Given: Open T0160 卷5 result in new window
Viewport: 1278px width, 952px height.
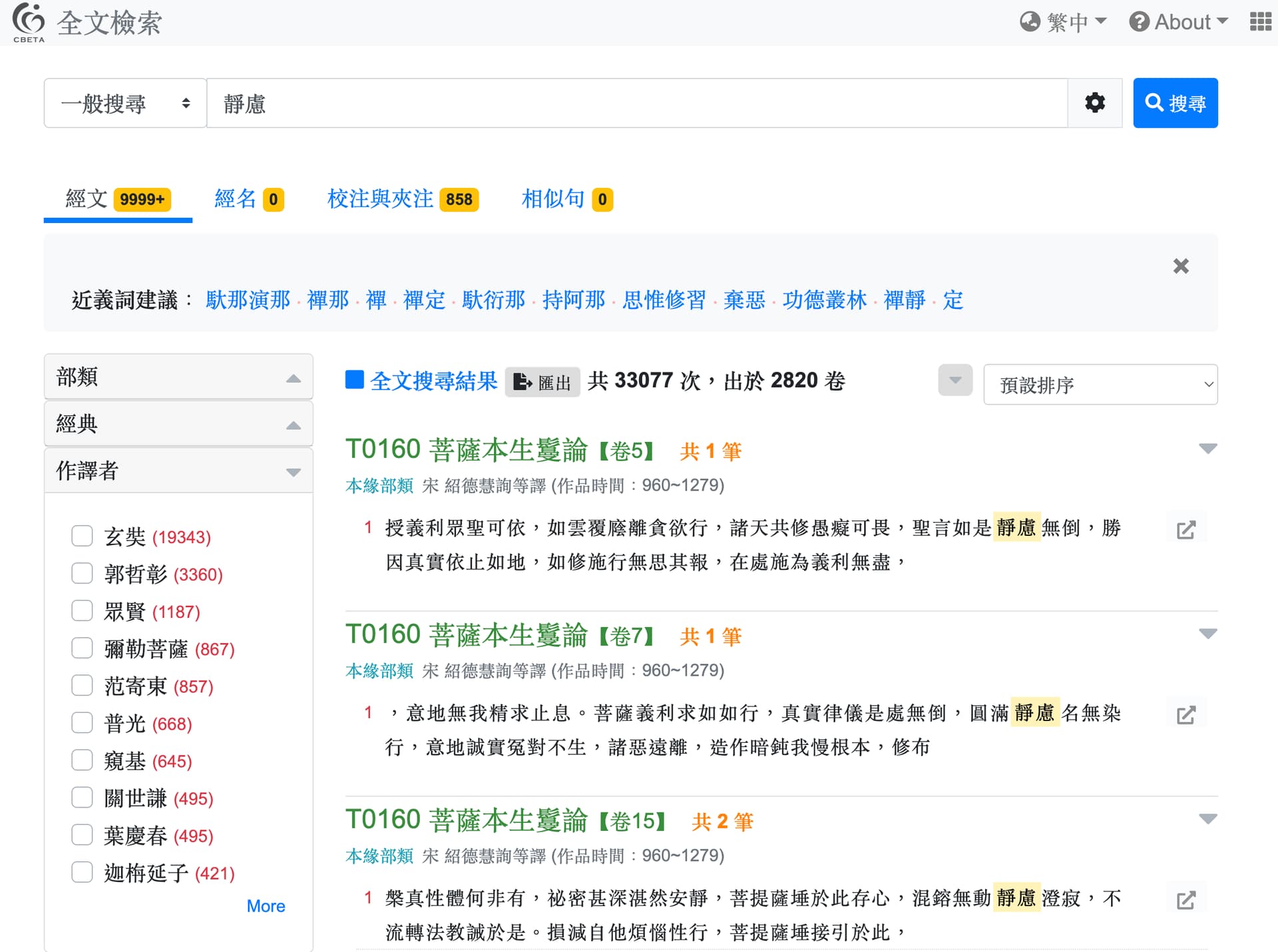Looking at the screenshot, I should point(1185,530).
